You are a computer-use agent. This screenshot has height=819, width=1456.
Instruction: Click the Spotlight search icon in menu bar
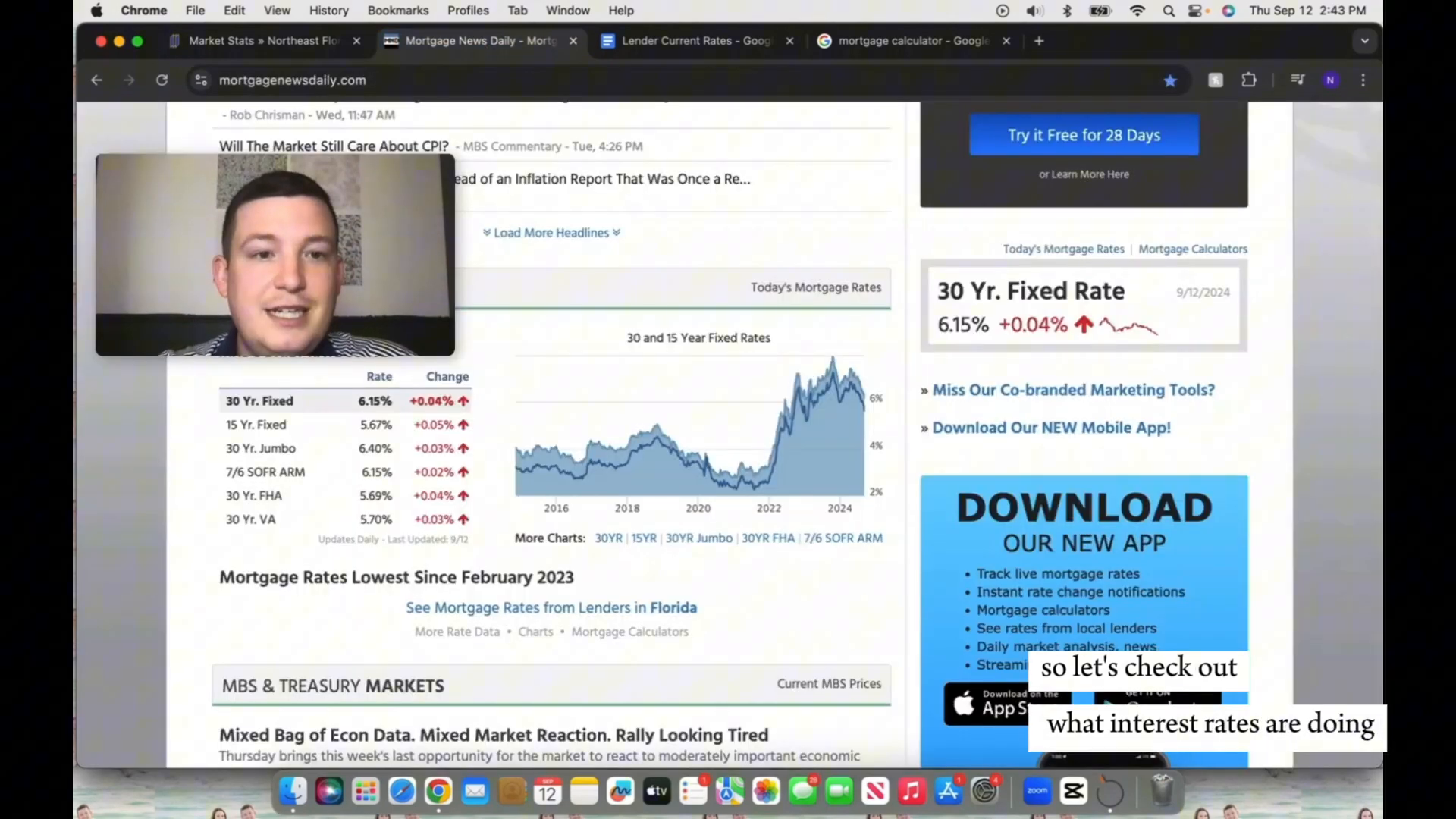[x=1169, y=11]
